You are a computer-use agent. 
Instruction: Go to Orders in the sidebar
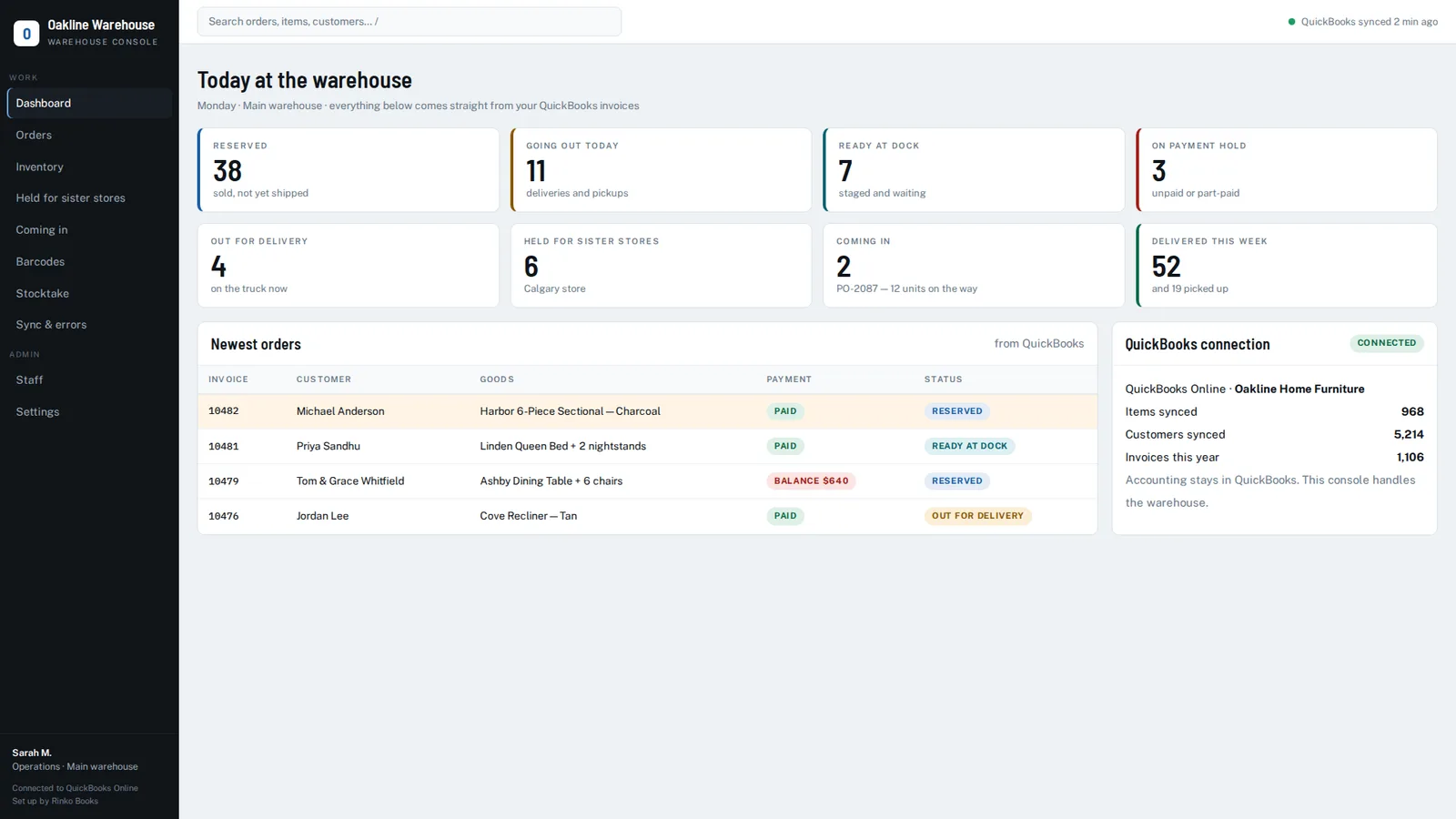pos(89,135)
